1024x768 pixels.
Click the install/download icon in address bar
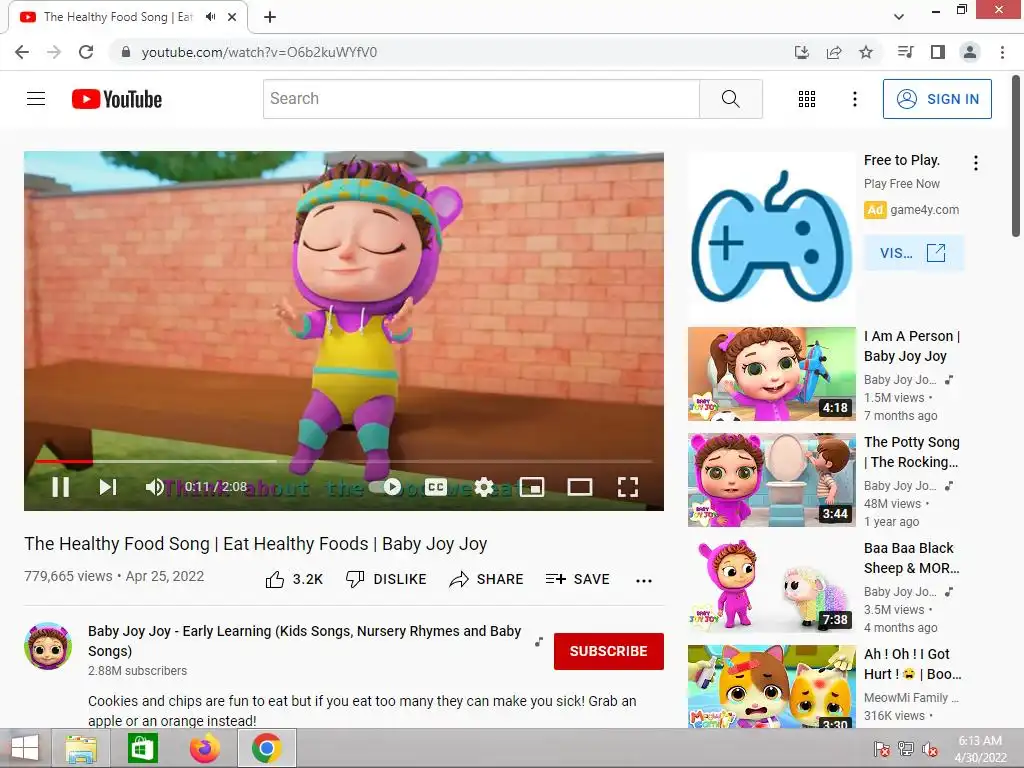tap(802, 52)
